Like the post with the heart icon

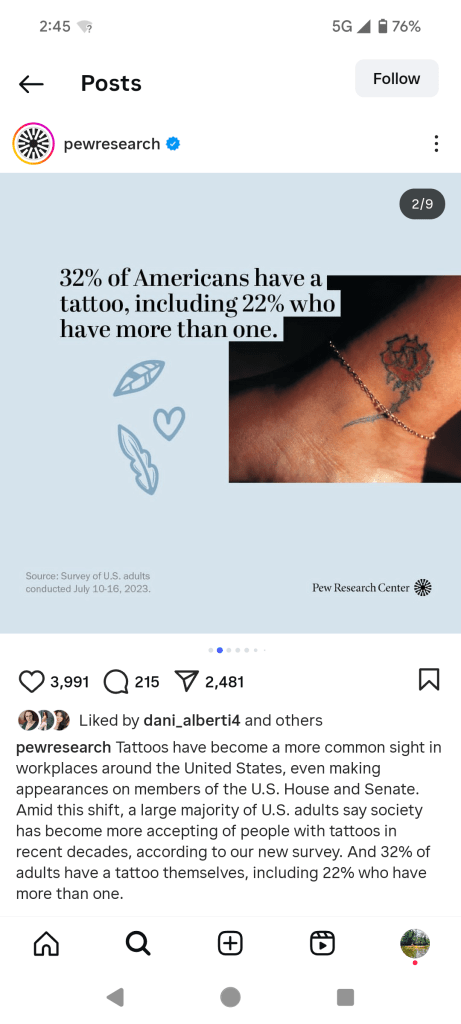[31, 682]
